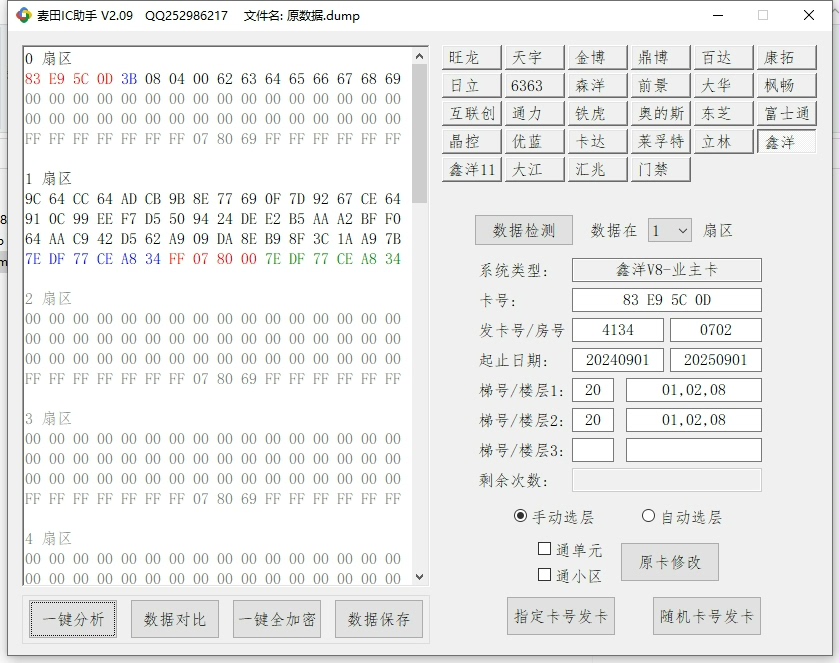Click the 鼎博 brand button
This screenshot has width=840, height=663.
click(661, 57)
